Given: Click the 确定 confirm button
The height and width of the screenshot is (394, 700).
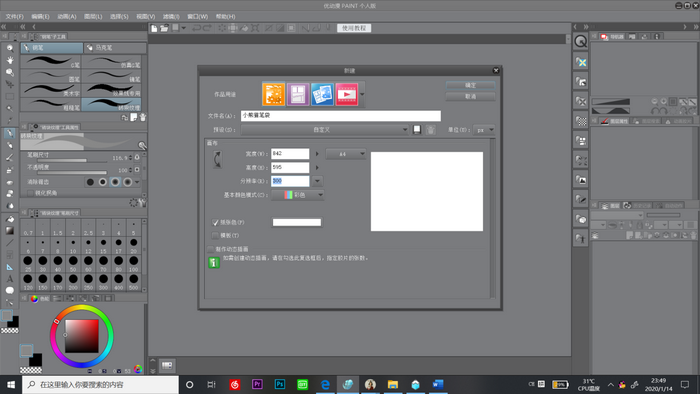Looking at the screenshot, I should 471,85.
